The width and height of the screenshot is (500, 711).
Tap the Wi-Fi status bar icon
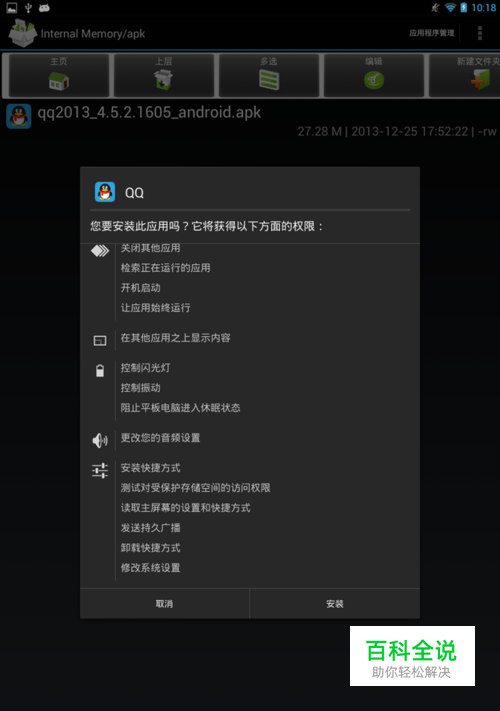pos(450,8)
